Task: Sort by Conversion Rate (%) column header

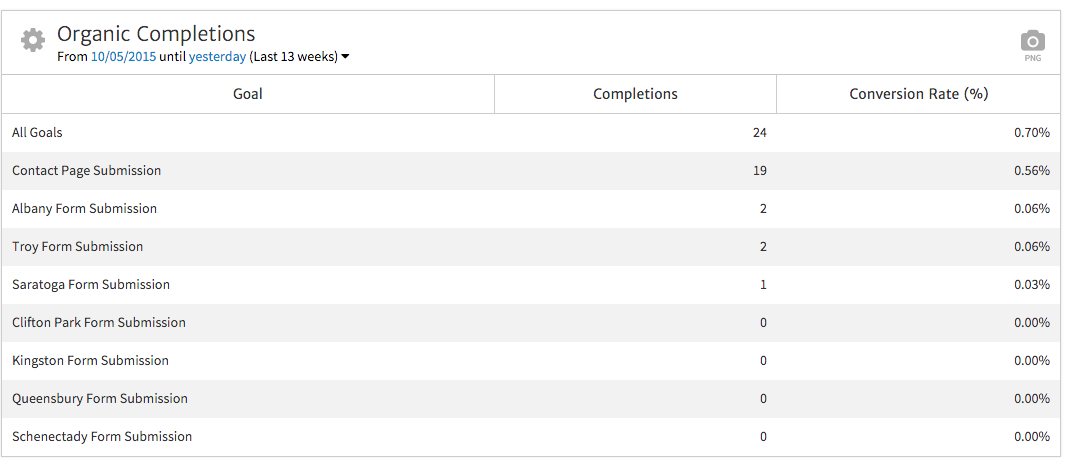Action: pyautogui.click(x=918, y=94)
